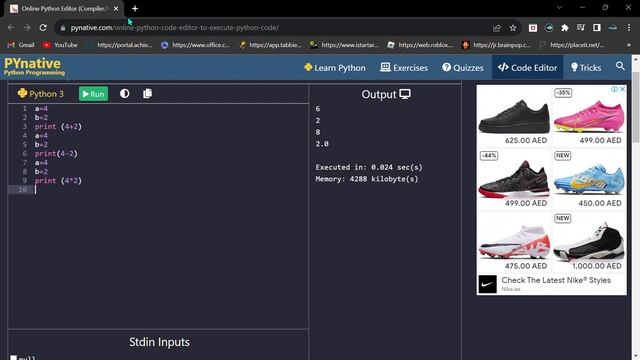Show more bookmarks overflow chevron
Image resolution: width=640 pixels, height=360 pixels.
(629, 45)
